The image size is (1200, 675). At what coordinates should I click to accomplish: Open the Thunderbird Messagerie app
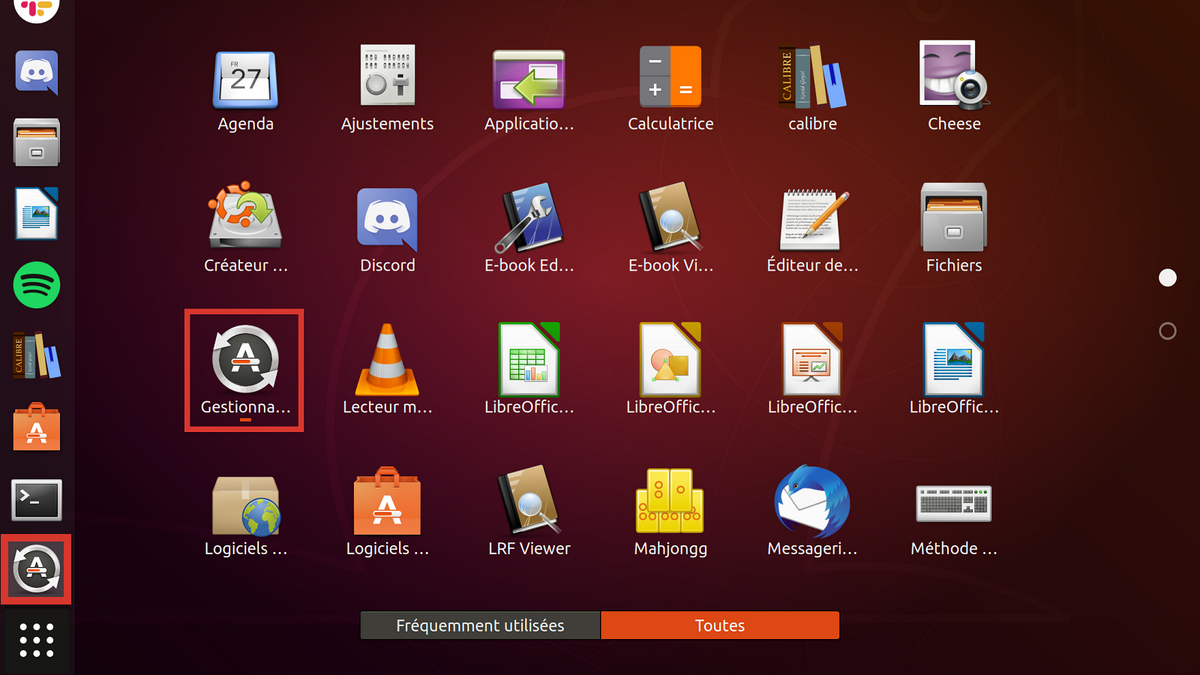[x=812, y=501]
